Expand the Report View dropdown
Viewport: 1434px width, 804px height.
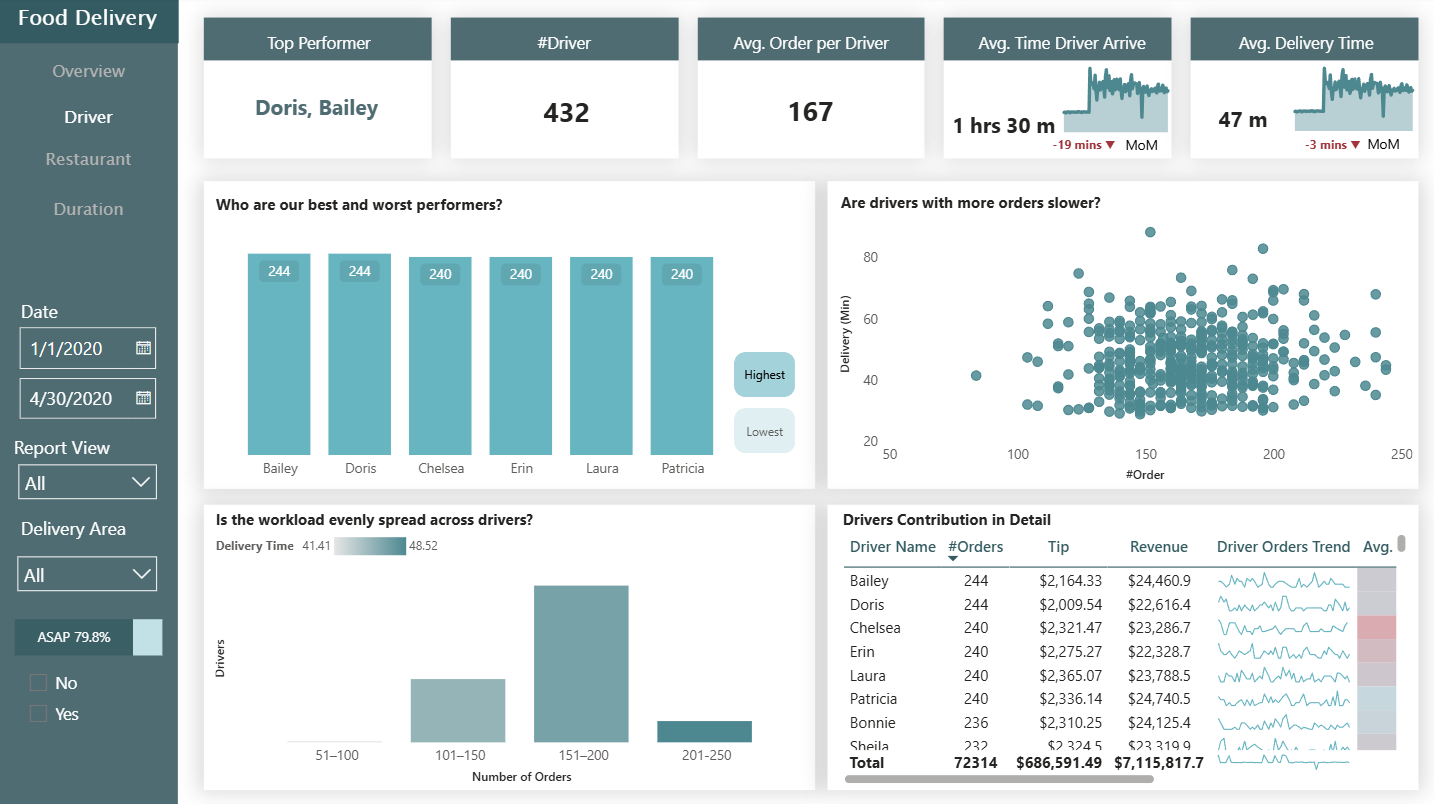click(x=88, y=483)
